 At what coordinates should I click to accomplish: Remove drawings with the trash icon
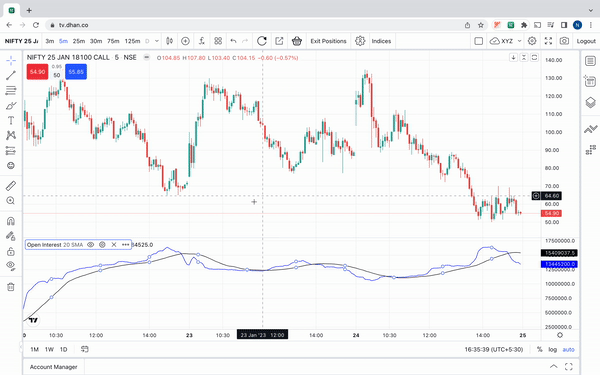(x=11, y=287)
